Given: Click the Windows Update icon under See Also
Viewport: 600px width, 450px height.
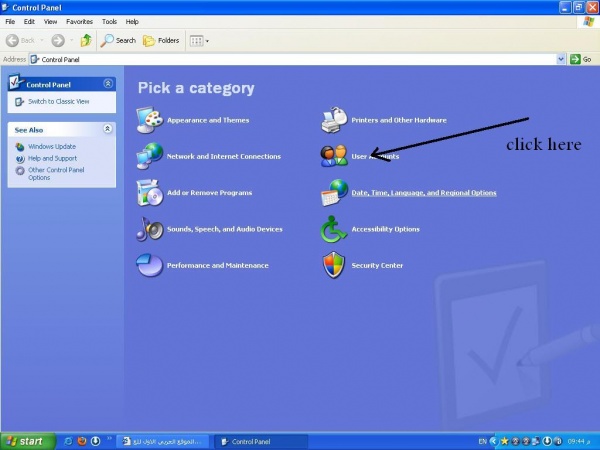Looking at the screenshot, I should click(20, 147).
